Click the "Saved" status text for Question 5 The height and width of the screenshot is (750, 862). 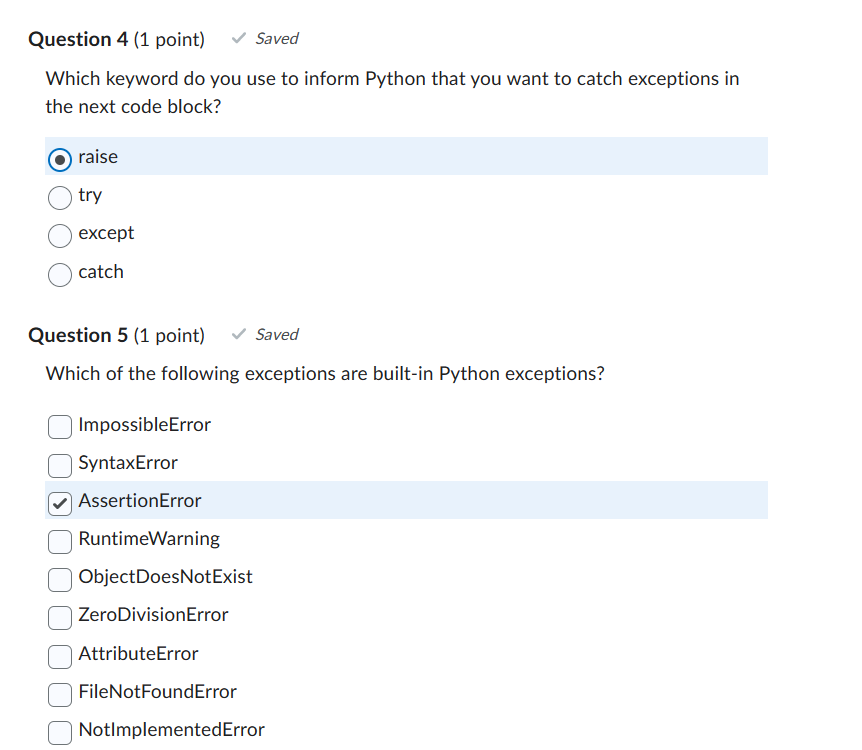coord(277,334)
